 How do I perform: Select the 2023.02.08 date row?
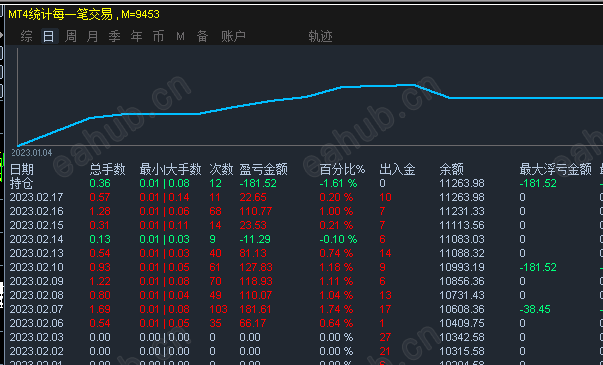click(37, 295)
